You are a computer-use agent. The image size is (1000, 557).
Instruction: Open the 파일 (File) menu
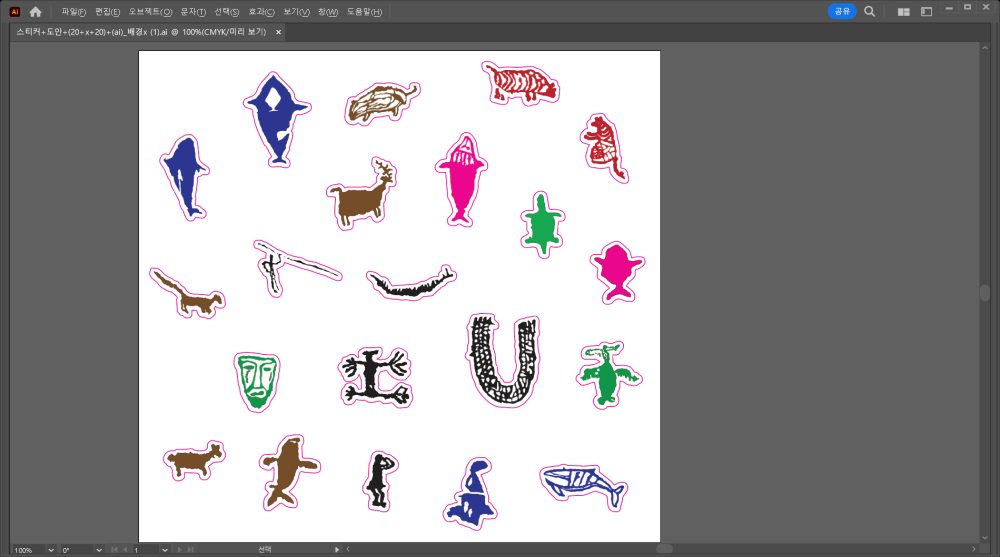pyautogui.click(x=73, y=12)
